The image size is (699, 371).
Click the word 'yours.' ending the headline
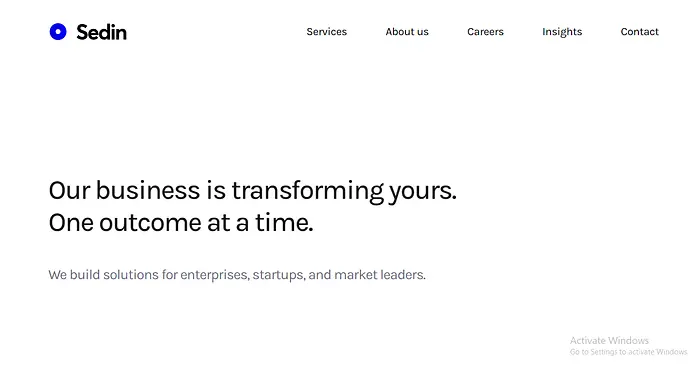tap(423, 192)
